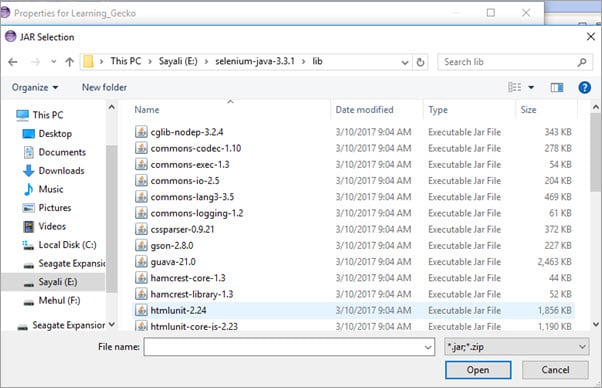Click the Open button
This screenshot has height=388, width=602.
coord(478,370)
